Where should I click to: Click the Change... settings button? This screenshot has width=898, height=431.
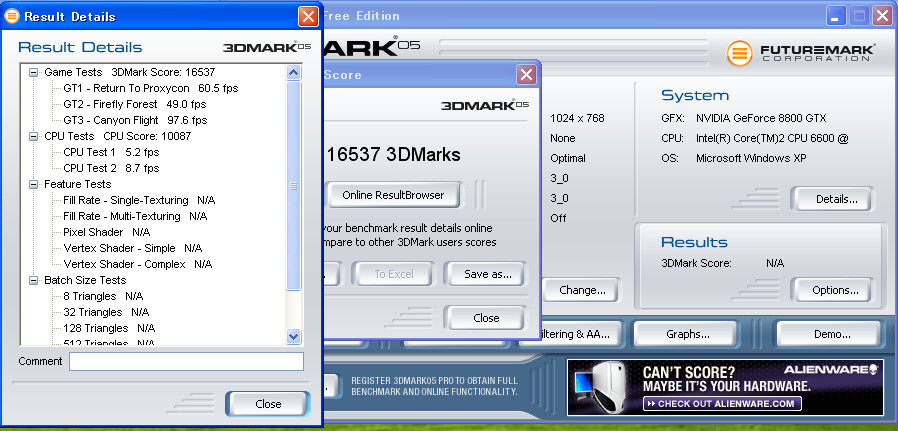click(x=582, y=290)
